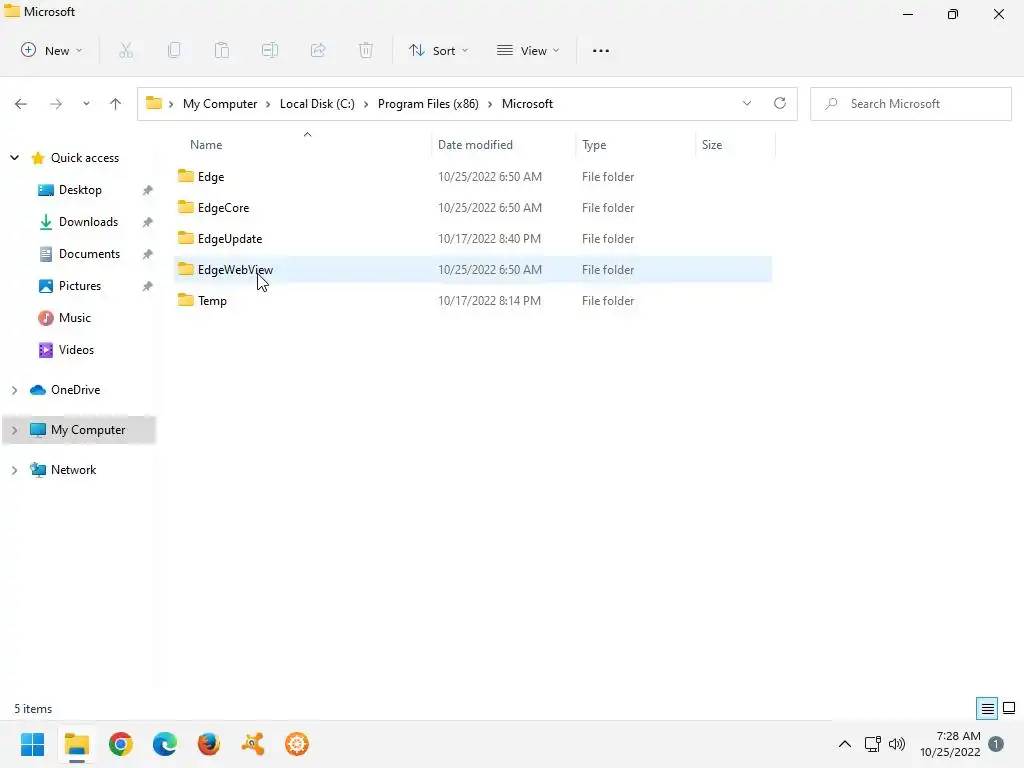Sort by the Size column header
This screenshot has height=768, width=1024.
point(712,145)
